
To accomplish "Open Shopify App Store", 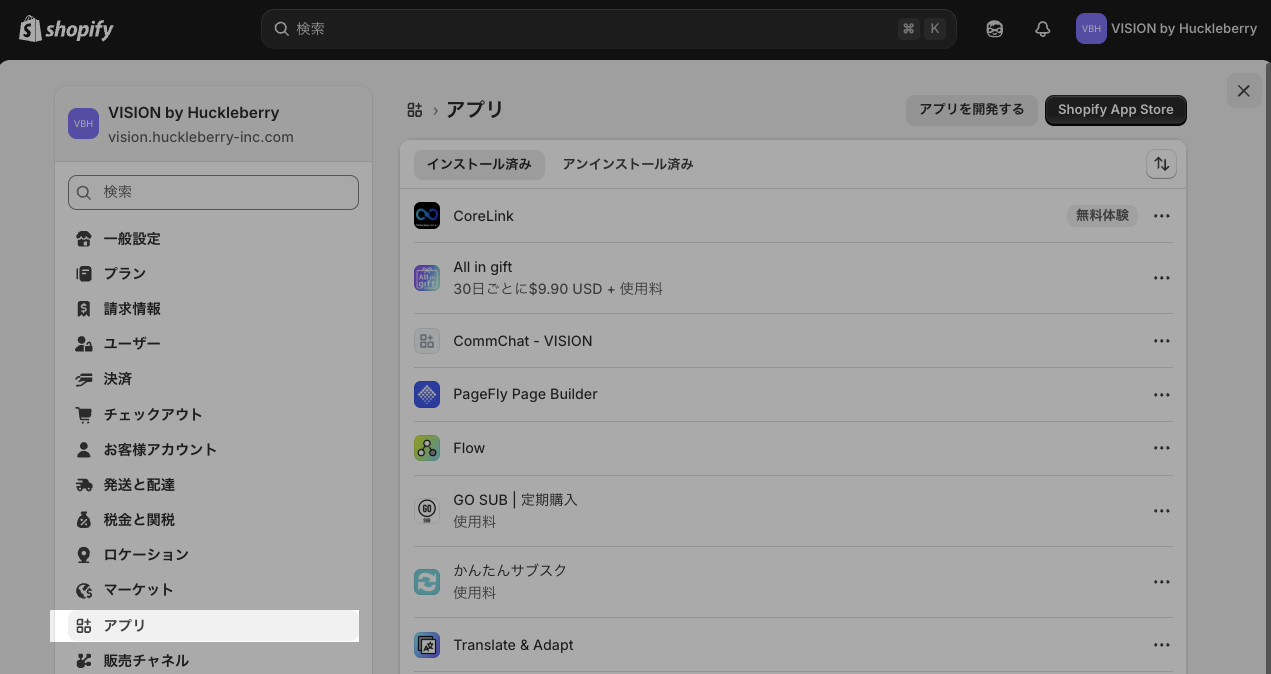I will [1116, 110].
